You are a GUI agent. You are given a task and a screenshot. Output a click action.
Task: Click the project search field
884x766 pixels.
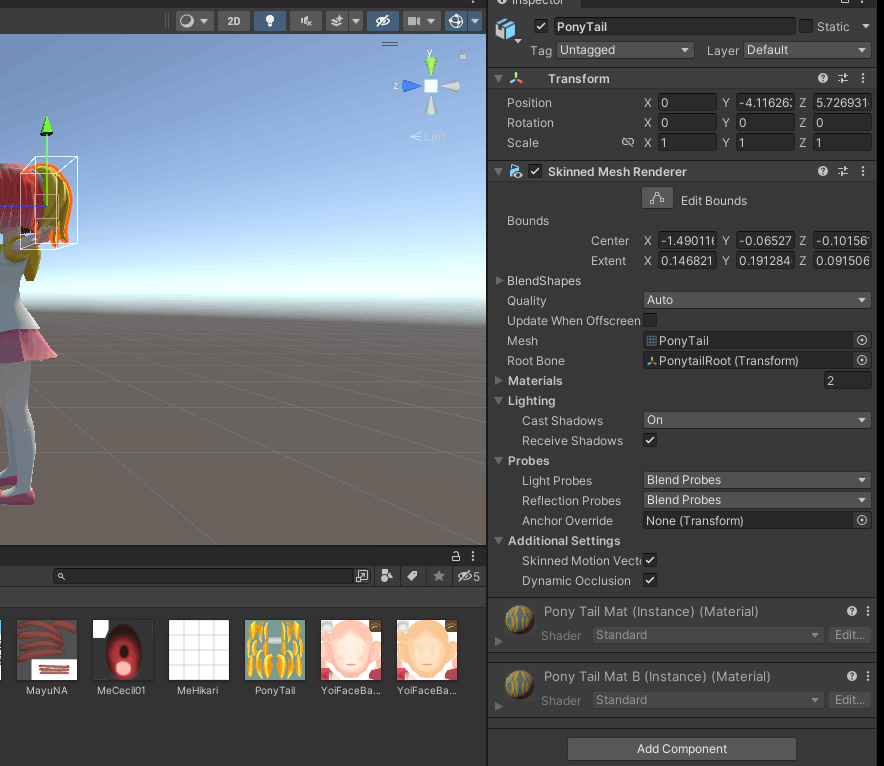(204, 576)
